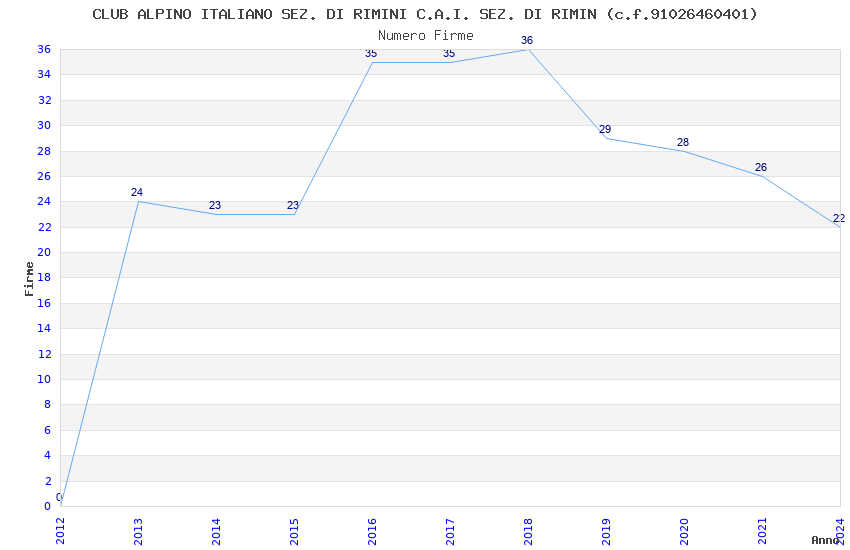Click the y-axis tick value 32
The image size is (850, 550).
coord(44,100)
